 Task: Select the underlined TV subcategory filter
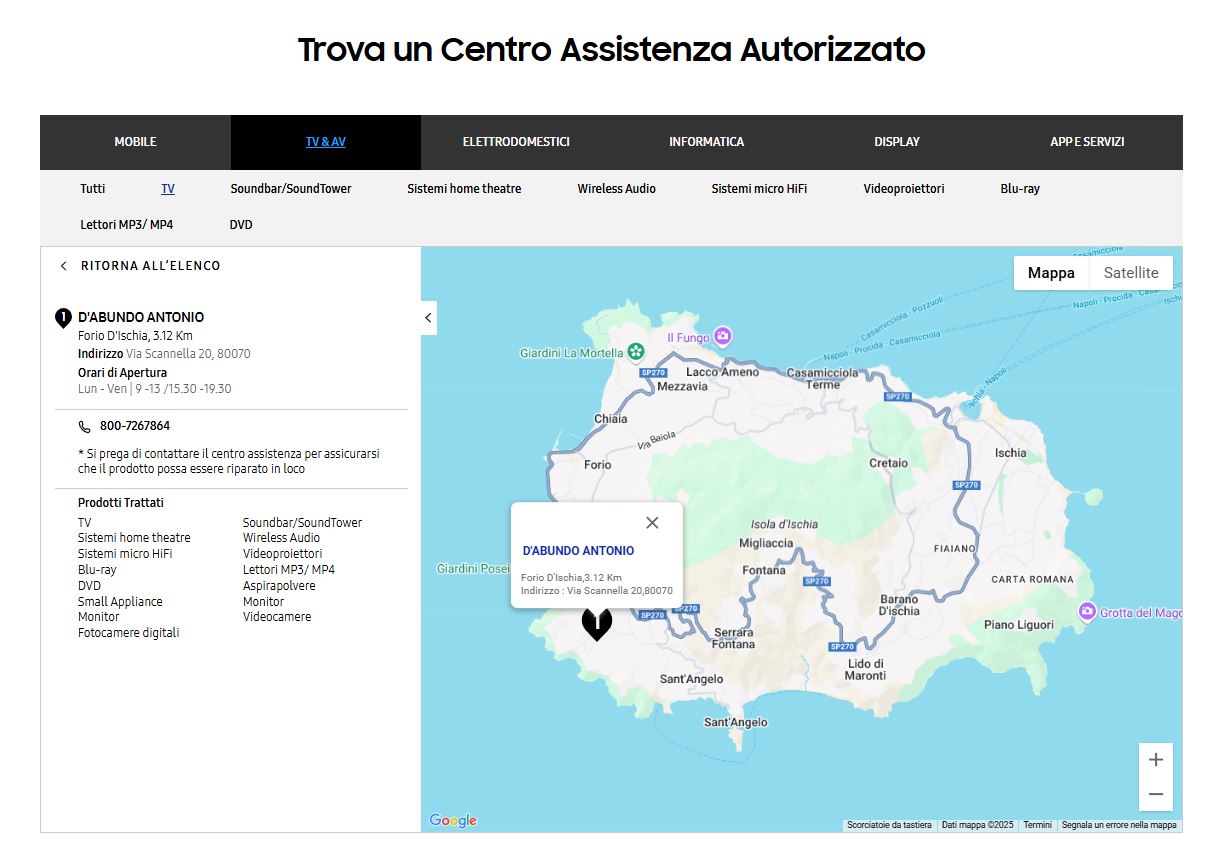(168, 189)
